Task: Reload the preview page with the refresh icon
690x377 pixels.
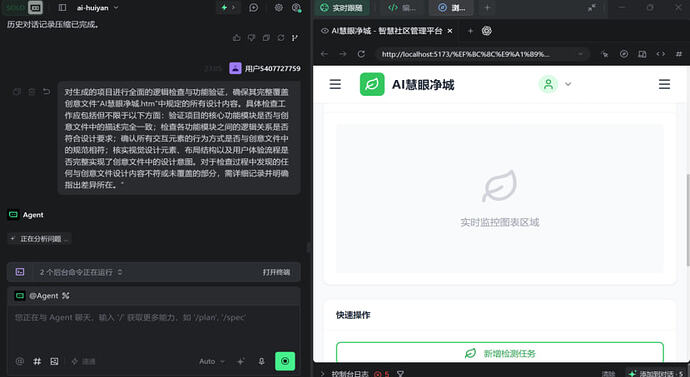Action: 361,54
